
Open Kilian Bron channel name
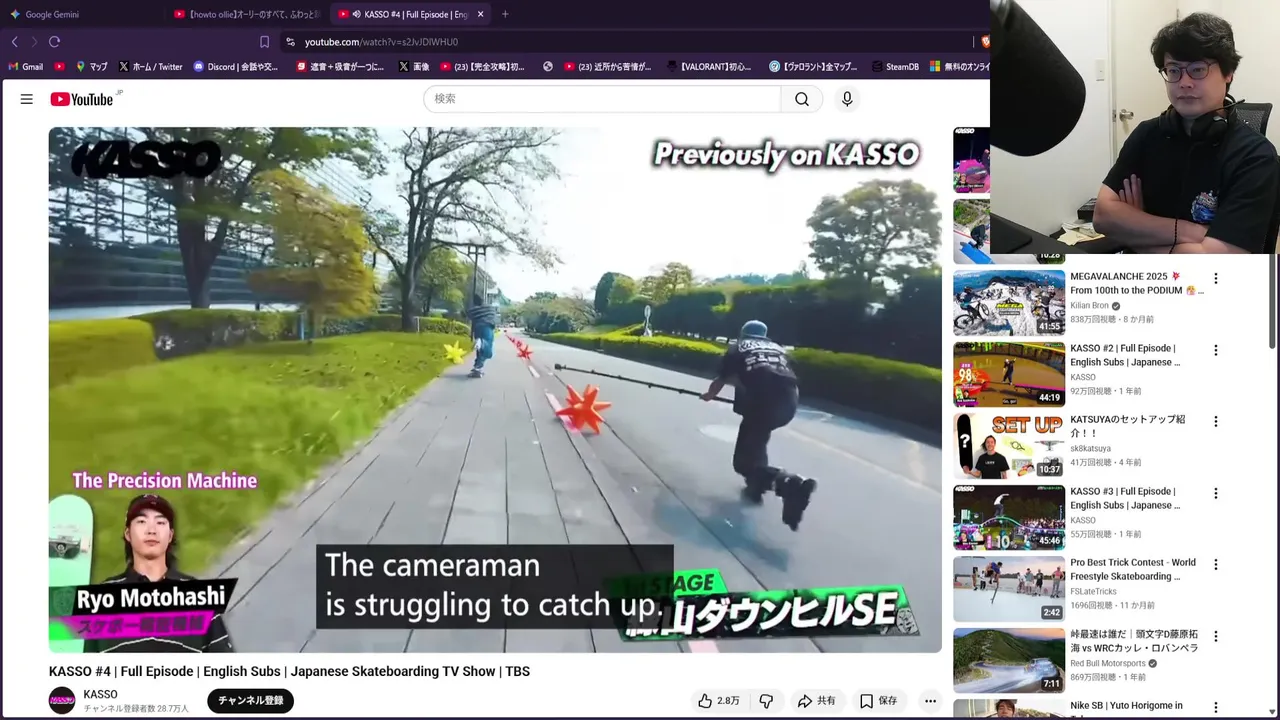(1089, 306)
